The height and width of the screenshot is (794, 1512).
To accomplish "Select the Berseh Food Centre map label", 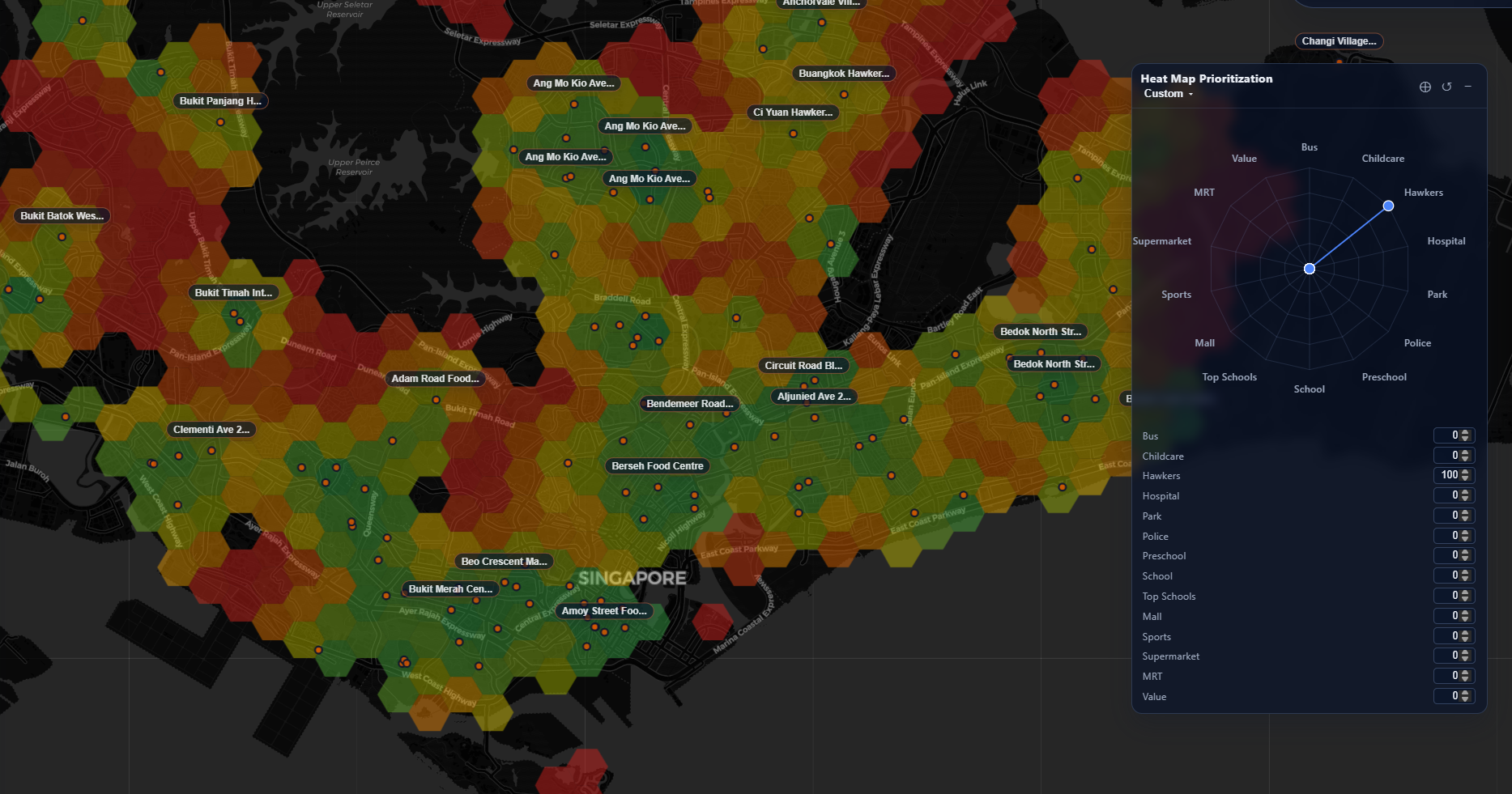I will pos(657,466).
